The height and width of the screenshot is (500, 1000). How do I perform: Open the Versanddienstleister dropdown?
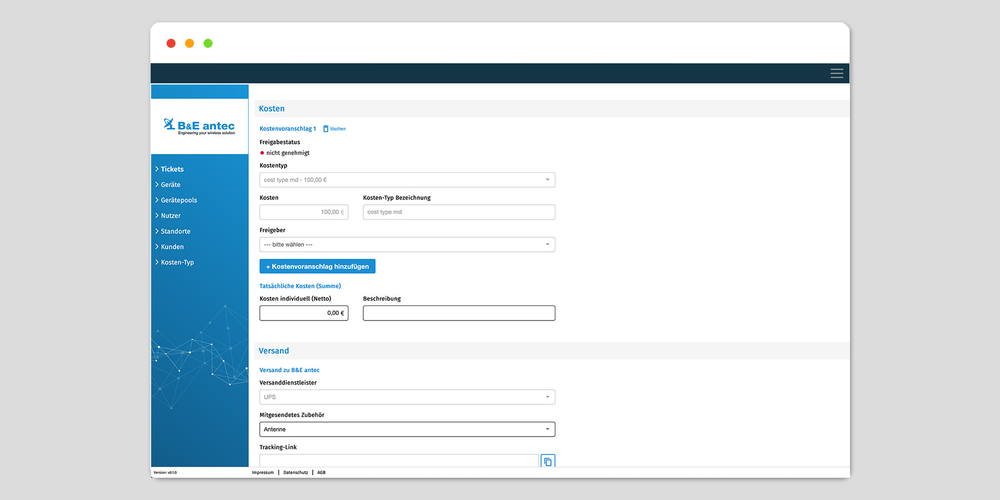click(407, 397)
